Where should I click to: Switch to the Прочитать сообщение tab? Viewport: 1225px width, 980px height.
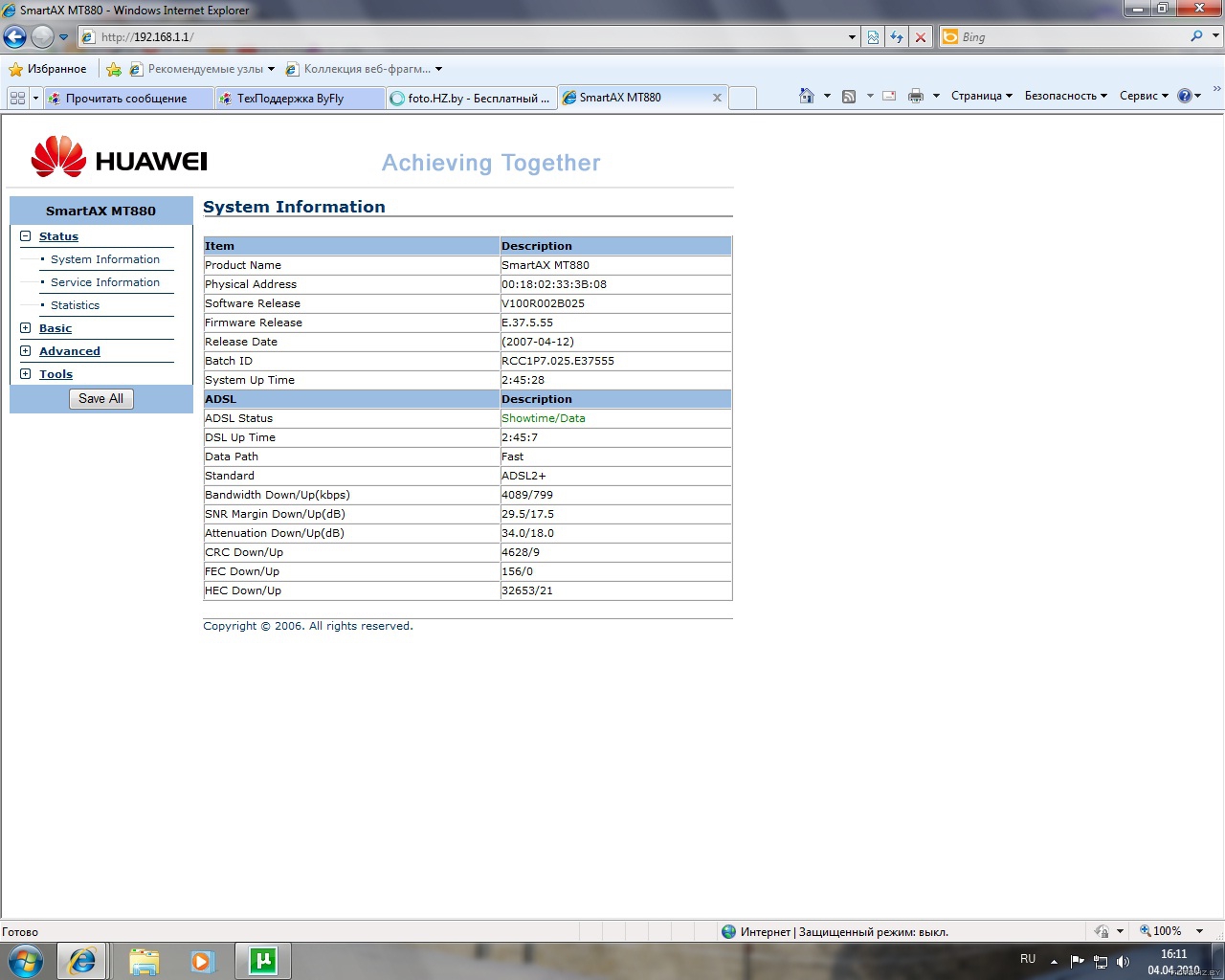click(x=128, y=98)
